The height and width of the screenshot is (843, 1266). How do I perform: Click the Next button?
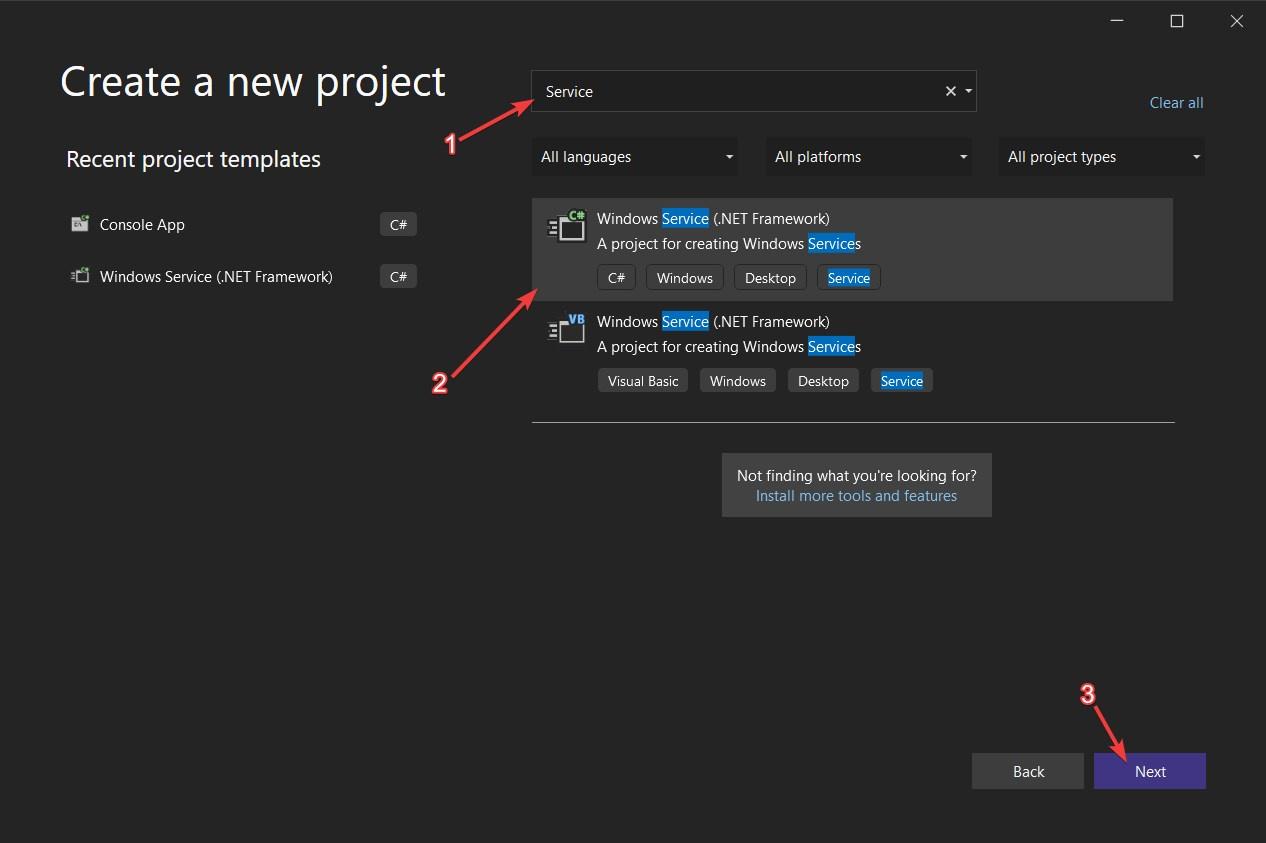pyautogui.click(x=1149, y=771)
